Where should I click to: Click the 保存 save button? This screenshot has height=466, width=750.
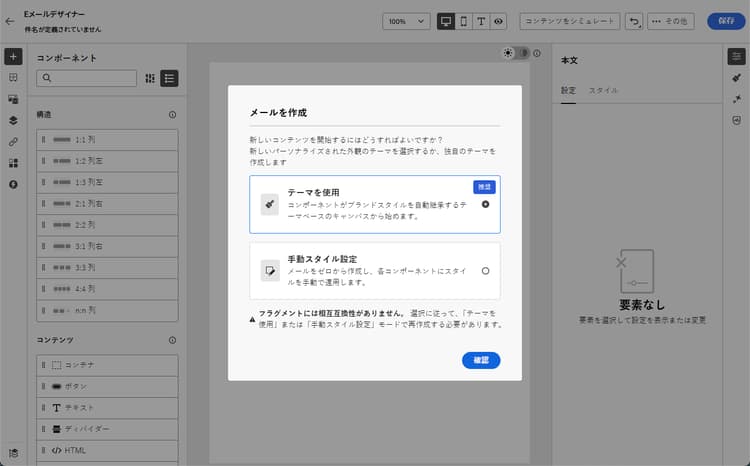[726, 21]
